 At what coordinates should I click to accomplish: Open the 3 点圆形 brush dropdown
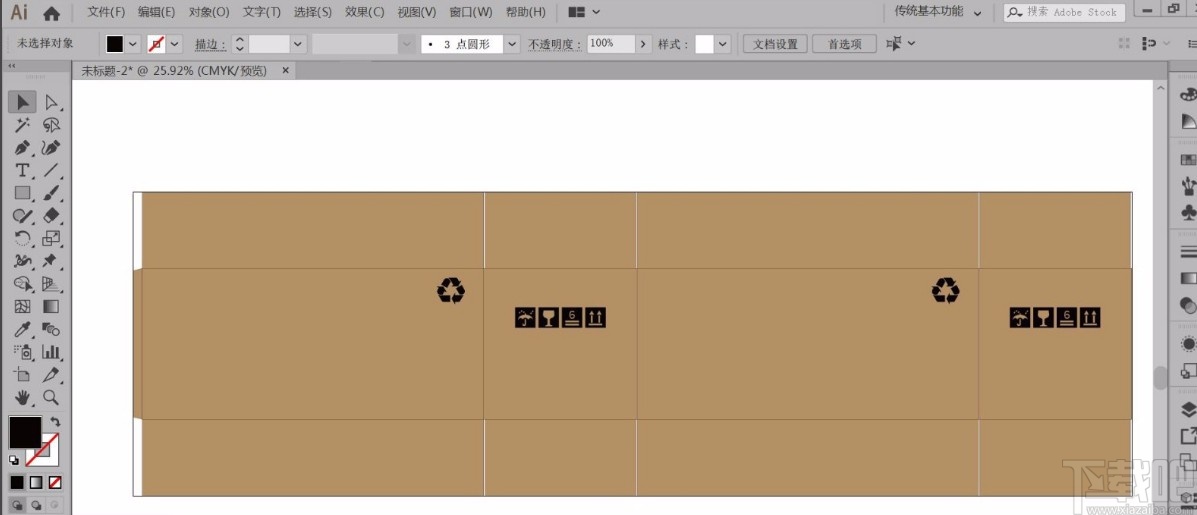point(511,43)
